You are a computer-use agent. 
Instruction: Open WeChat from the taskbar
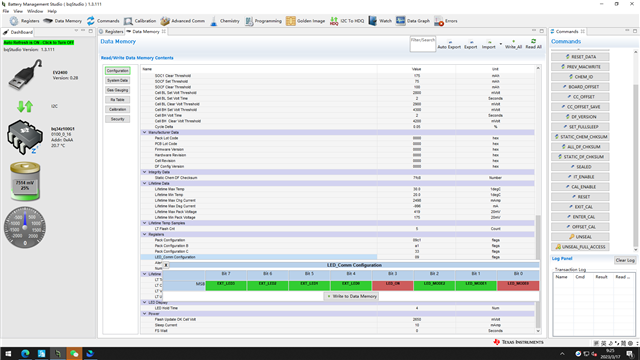pos(74,353)
